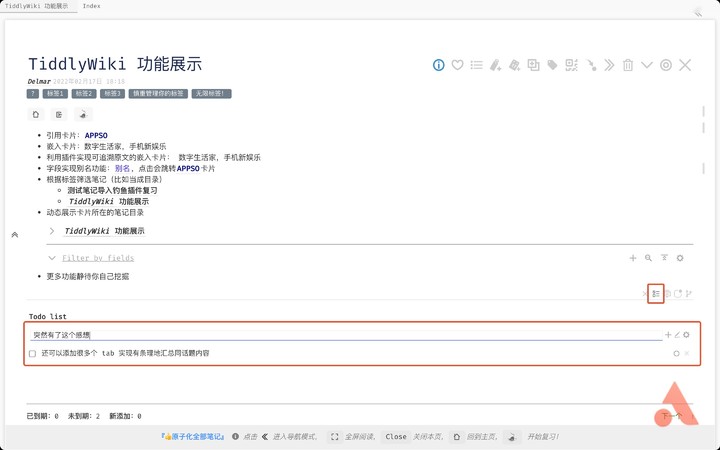Click the QR code icon
This screenshot has width=720, height=450.
(x=571, y=65)
